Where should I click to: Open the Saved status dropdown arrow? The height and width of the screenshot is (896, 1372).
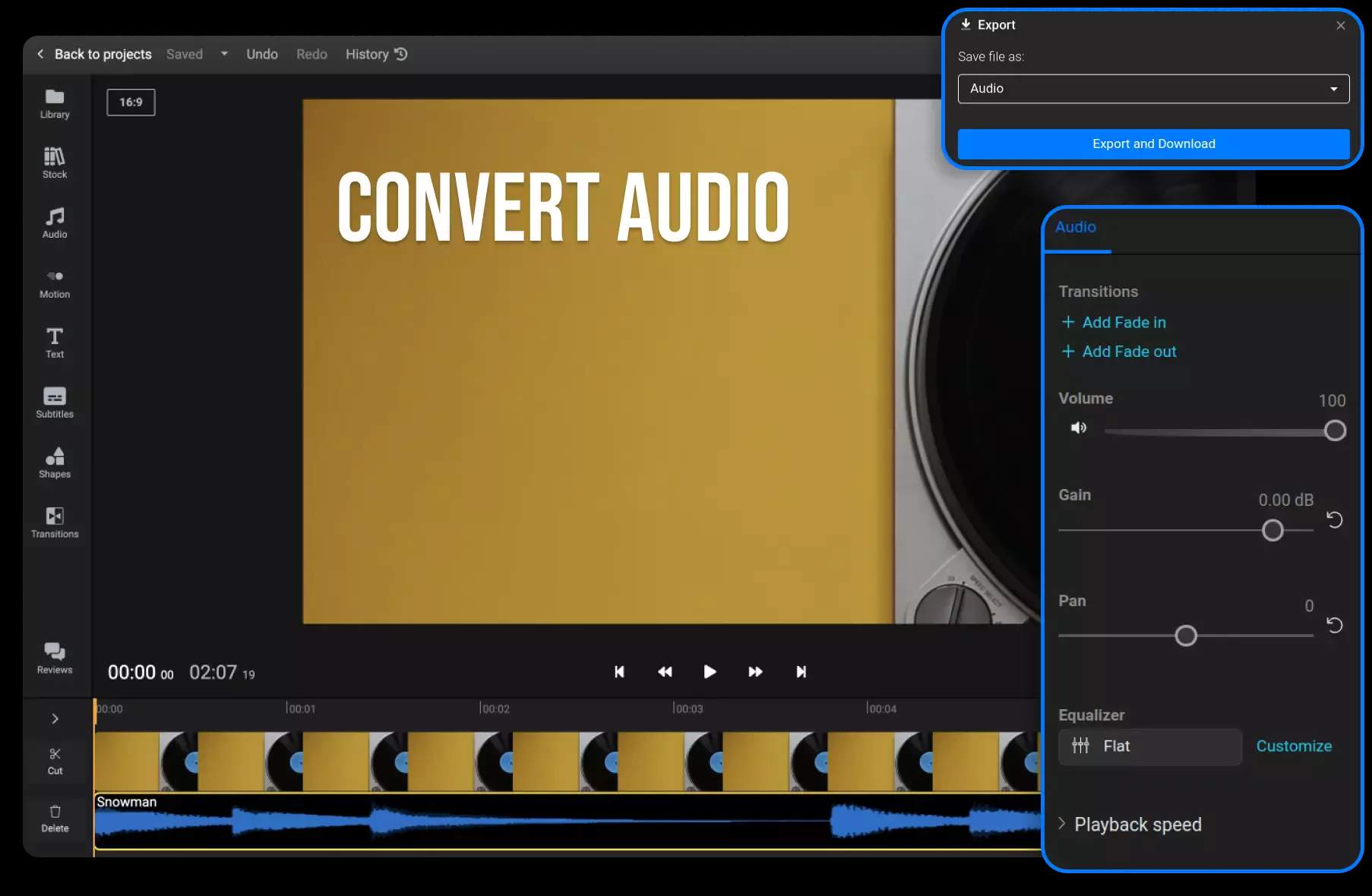pos(224,54)
